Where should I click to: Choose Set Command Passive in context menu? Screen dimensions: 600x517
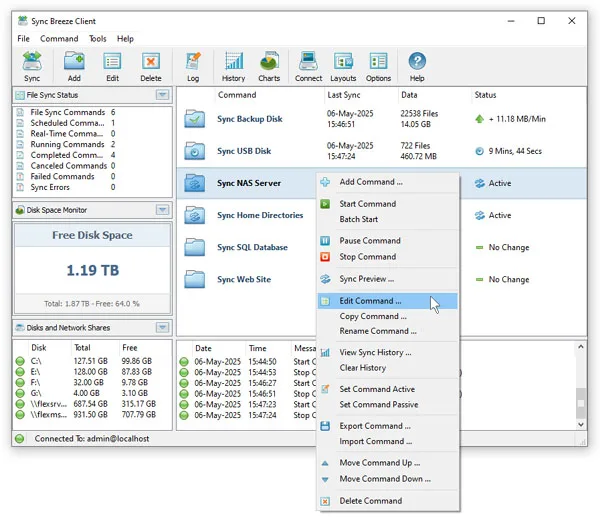[x=388, y=404]
